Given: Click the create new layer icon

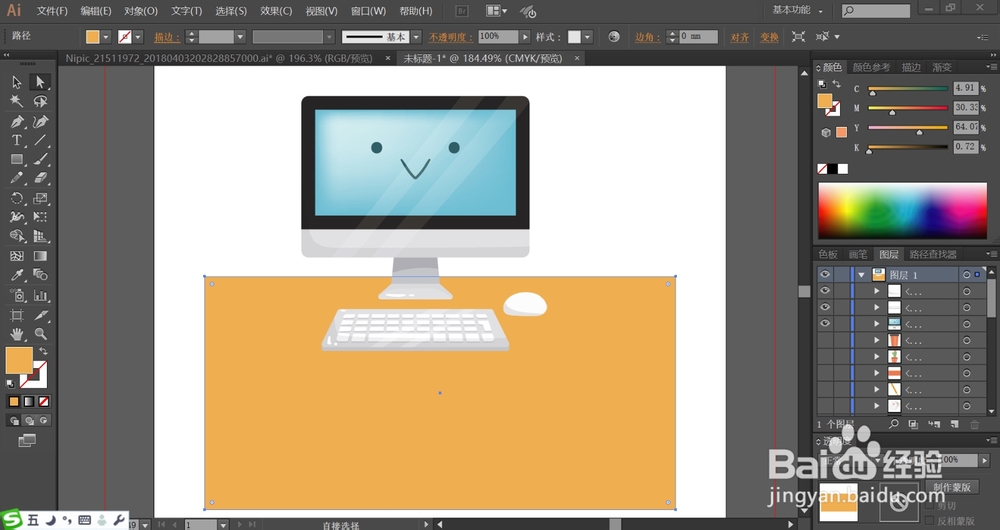Looking at the screenshot, I should (955, 424).
